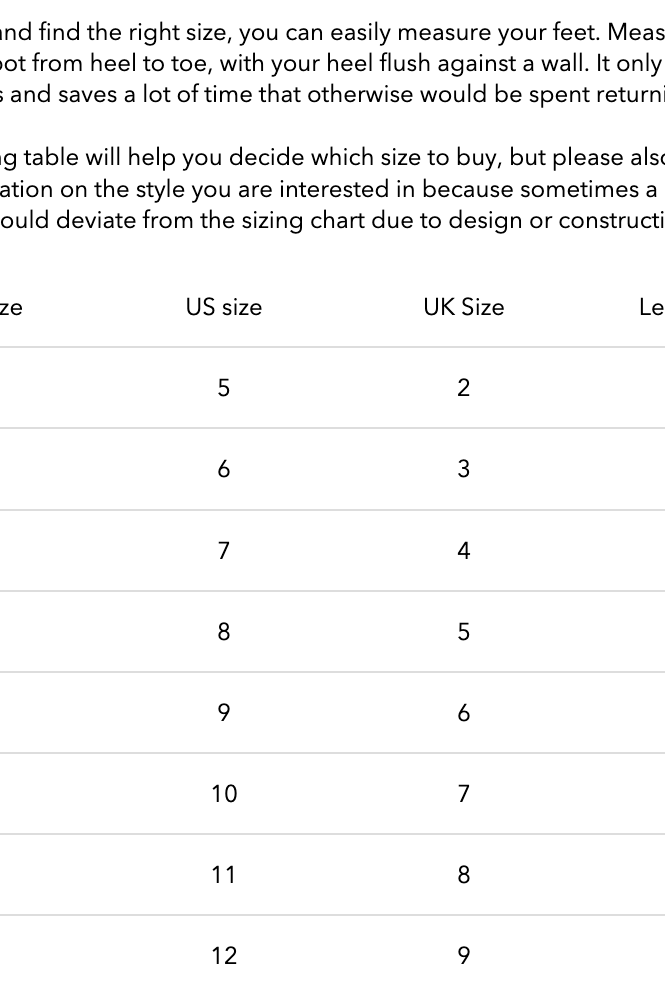The image size is (665, 998).
Task: Click UK size 8 cell
Action: click(x=463, y=875)
